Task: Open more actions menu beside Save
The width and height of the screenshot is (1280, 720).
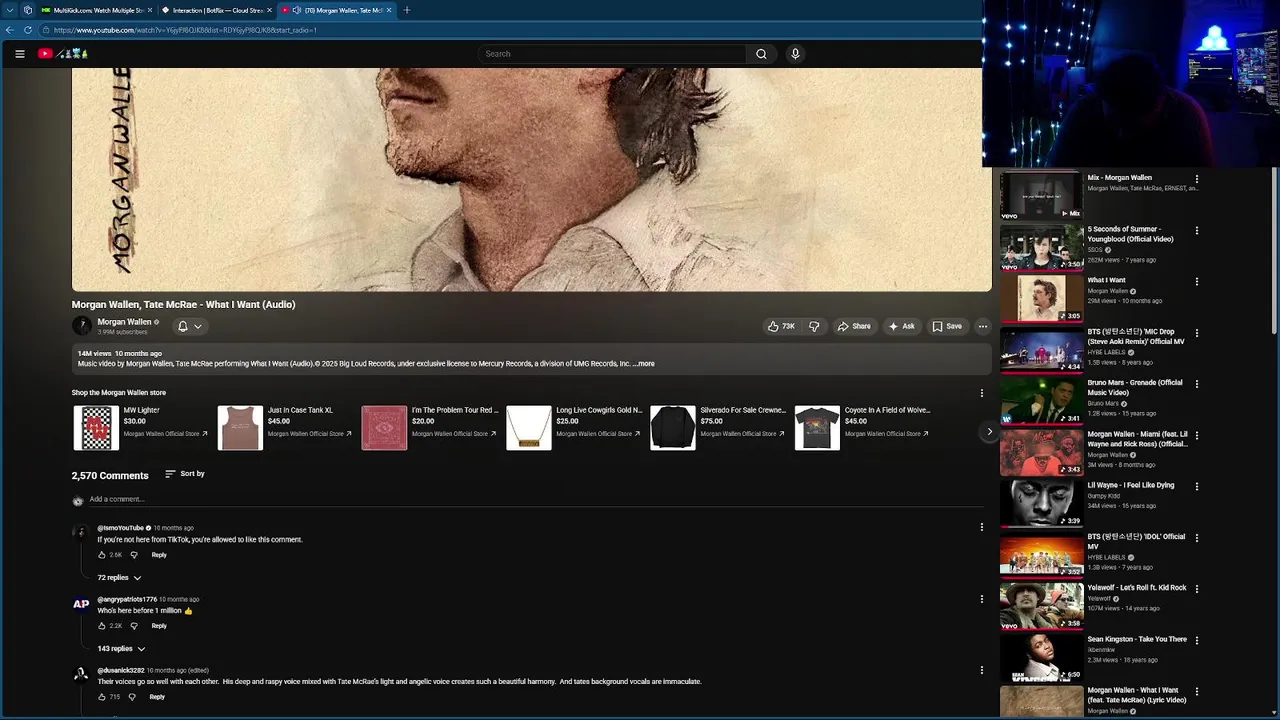Action: pos(982,326)
